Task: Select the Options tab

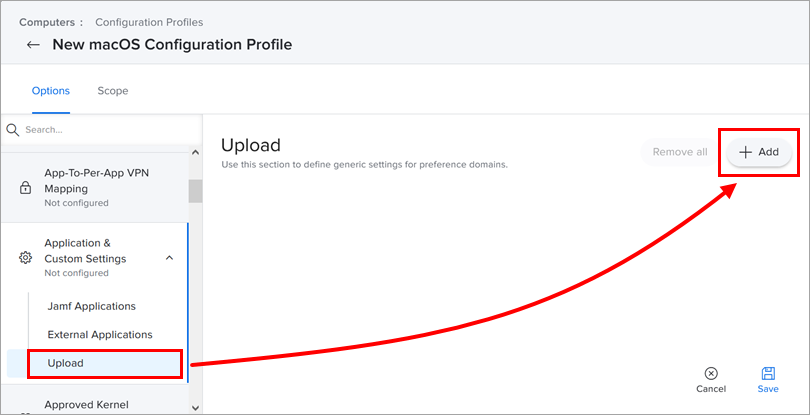Action: pos(51,91)
